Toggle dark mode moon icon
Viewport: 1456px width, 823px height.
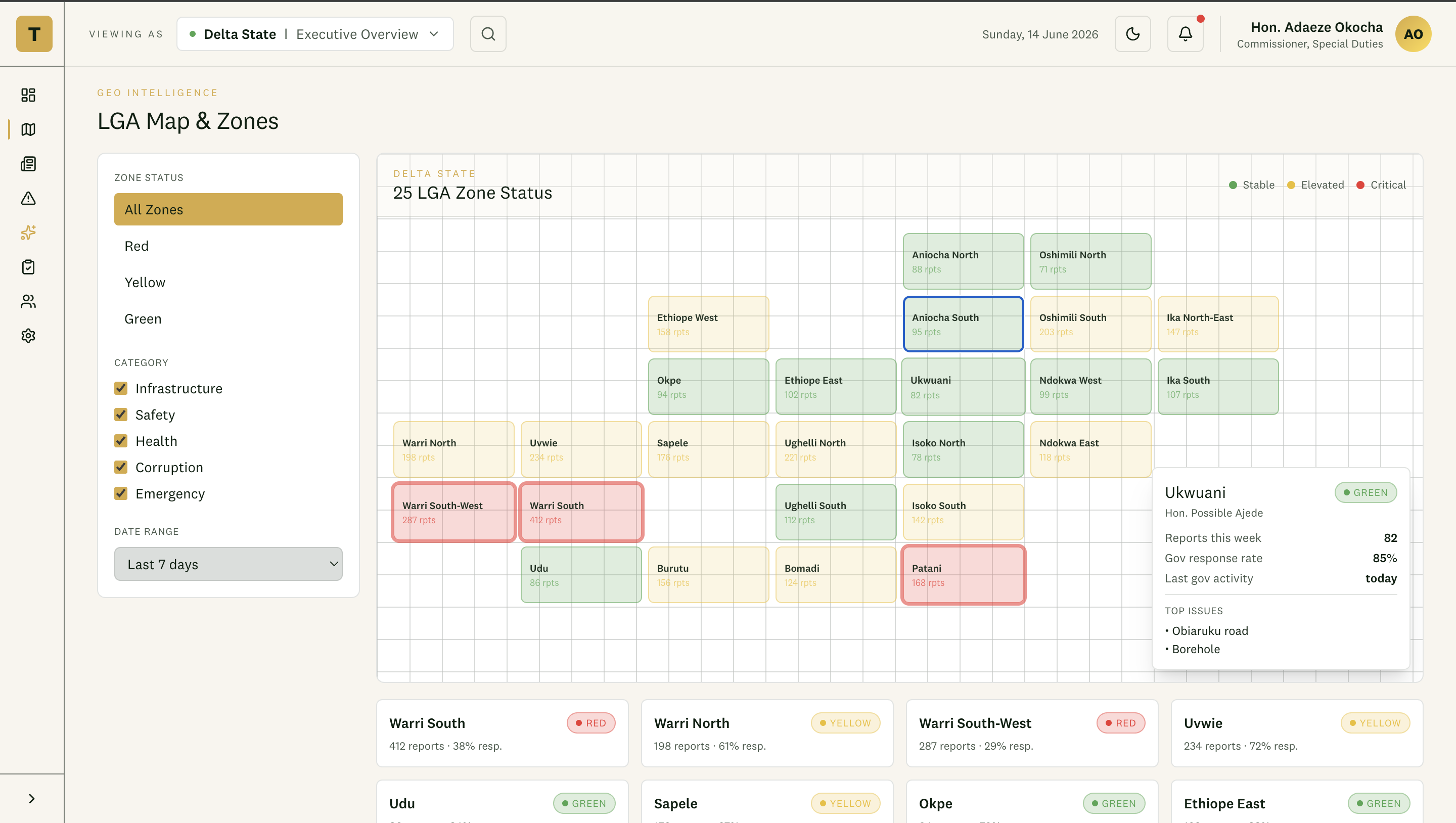click(1132, 34)
